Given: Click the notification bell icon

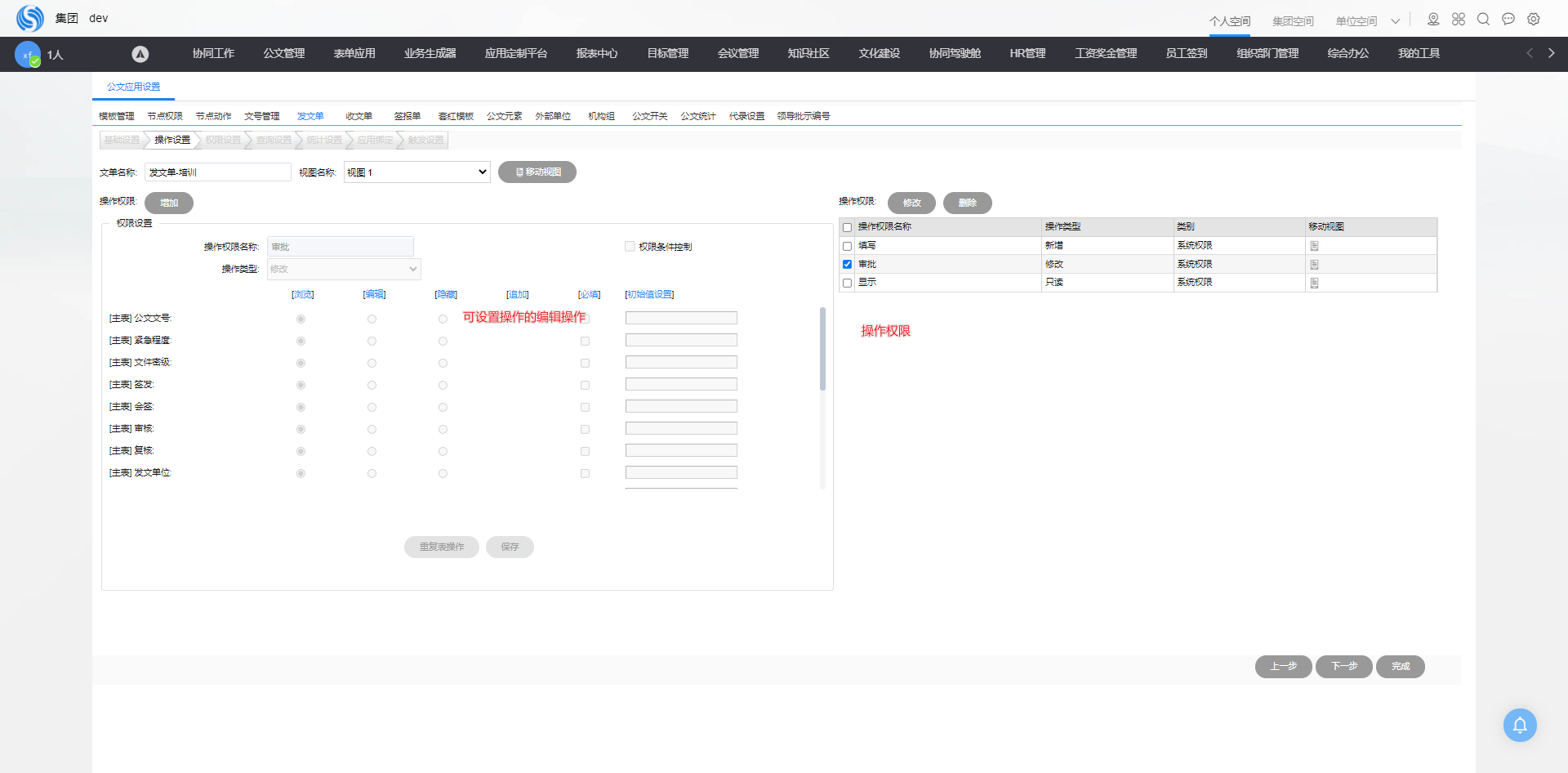Looking at the screenshot, I should click(x=1519, y=725).
